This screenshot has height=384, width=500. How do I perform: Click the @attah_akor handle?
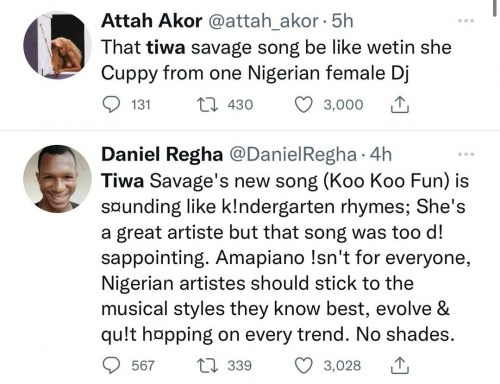tap(263, 22)
